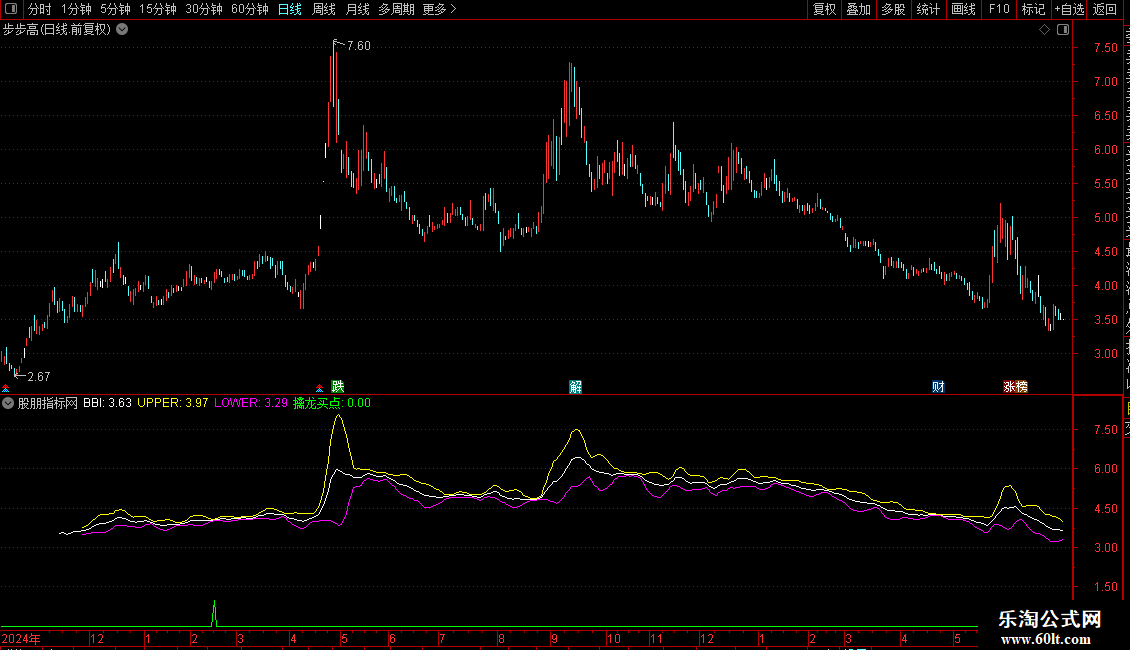Select the 15分钟 period tab

[158, 9]
